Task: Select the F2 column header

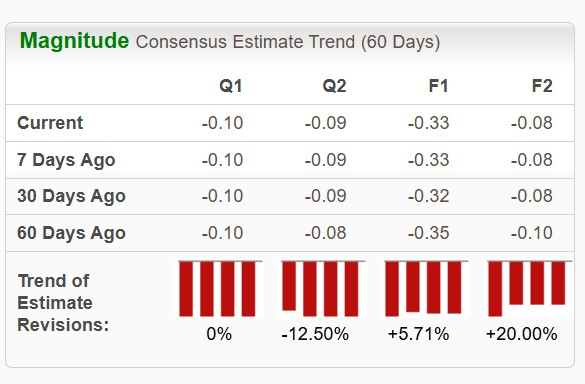Action: tap(542, 86)
